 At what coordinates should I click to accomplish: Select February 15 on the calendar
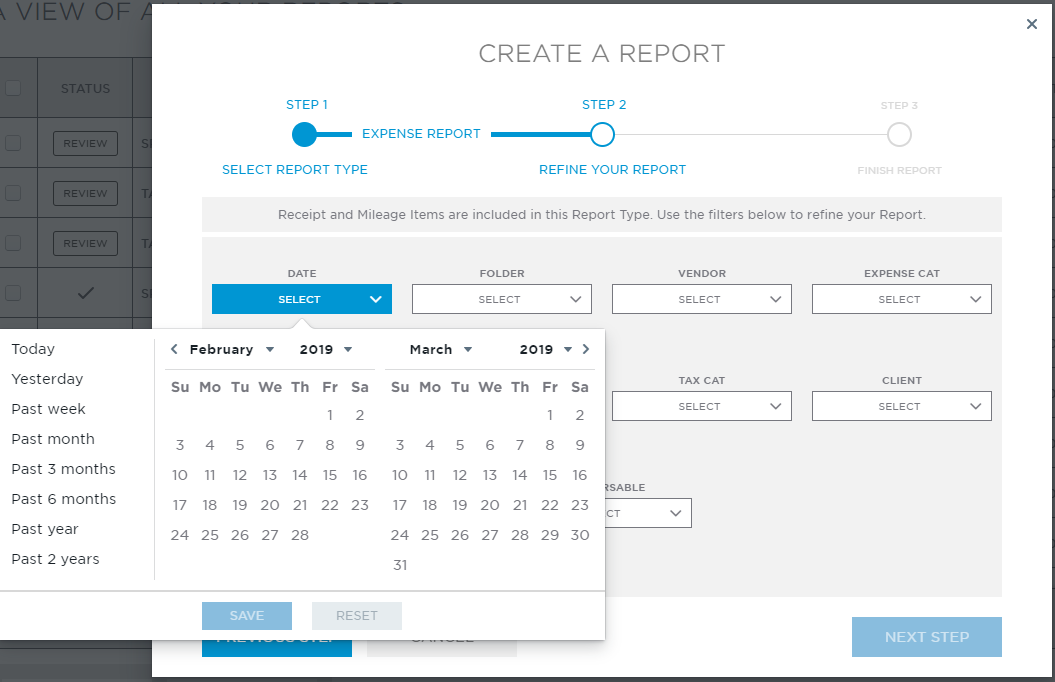click(329, 475)
